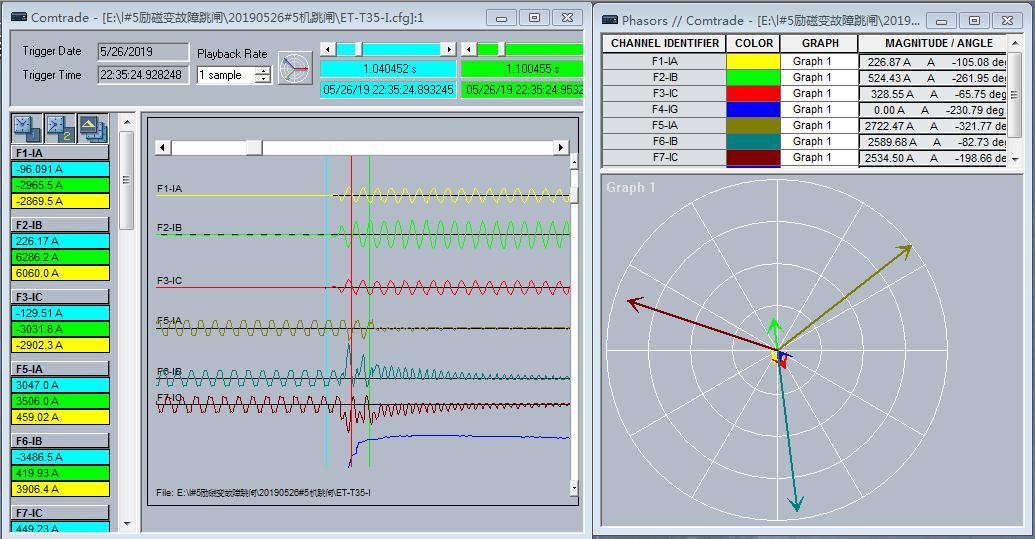
Task: Click the cyan timestamp 05/26/19 22:35:24.893245
Action: click(388, 89)
